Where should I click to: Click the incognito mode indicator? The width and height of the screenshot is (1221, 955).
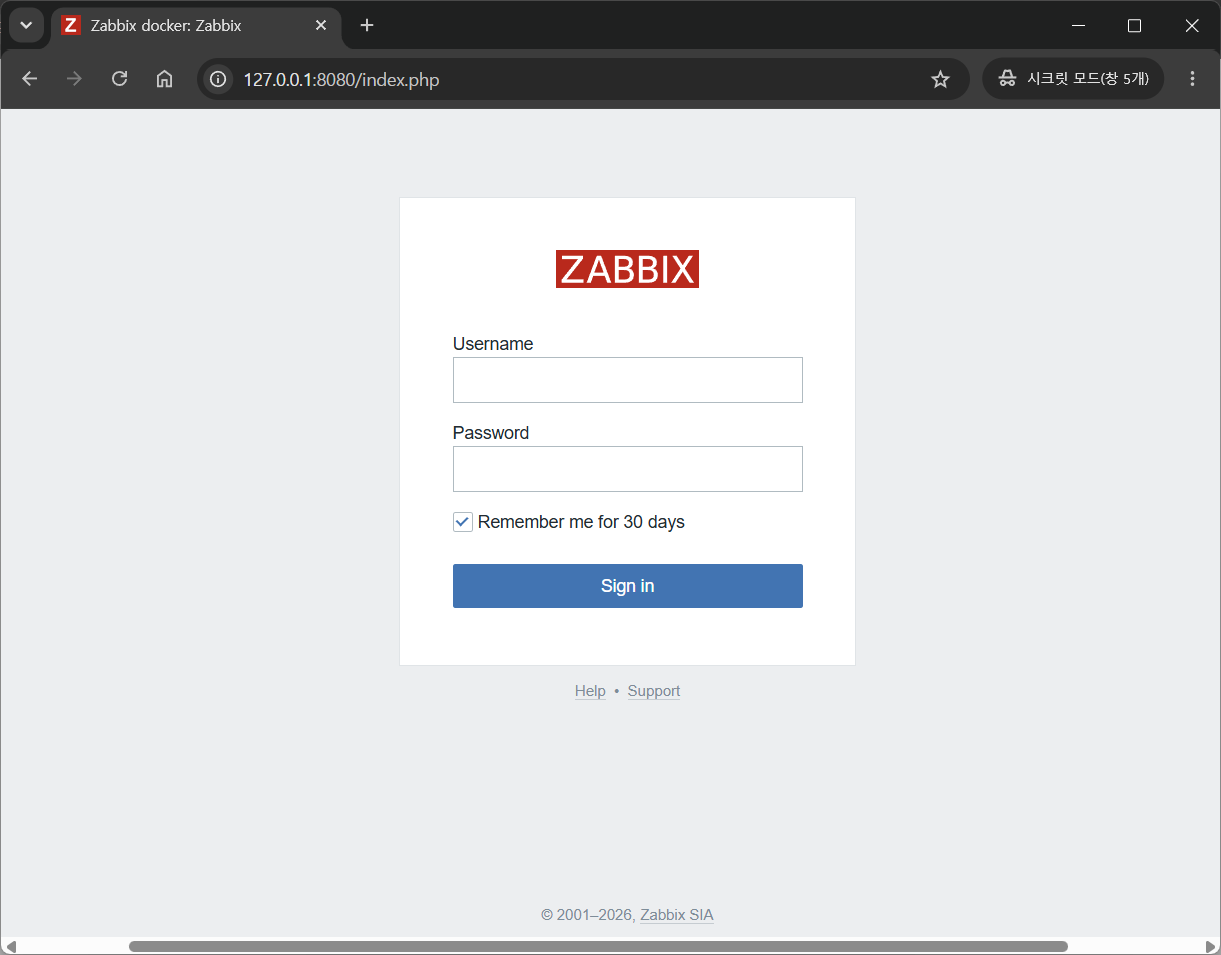click(1073, 79)
